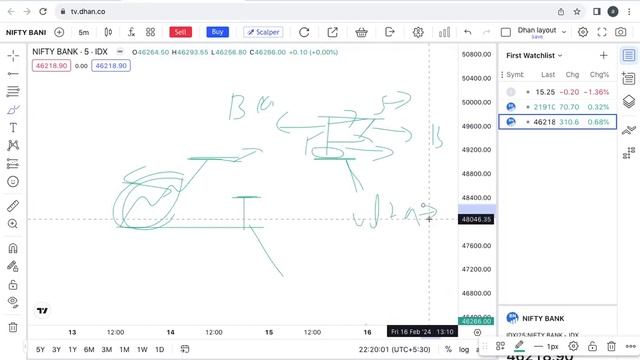Click the pop-out chart icon
640x360 pixels.
(333, 32)
